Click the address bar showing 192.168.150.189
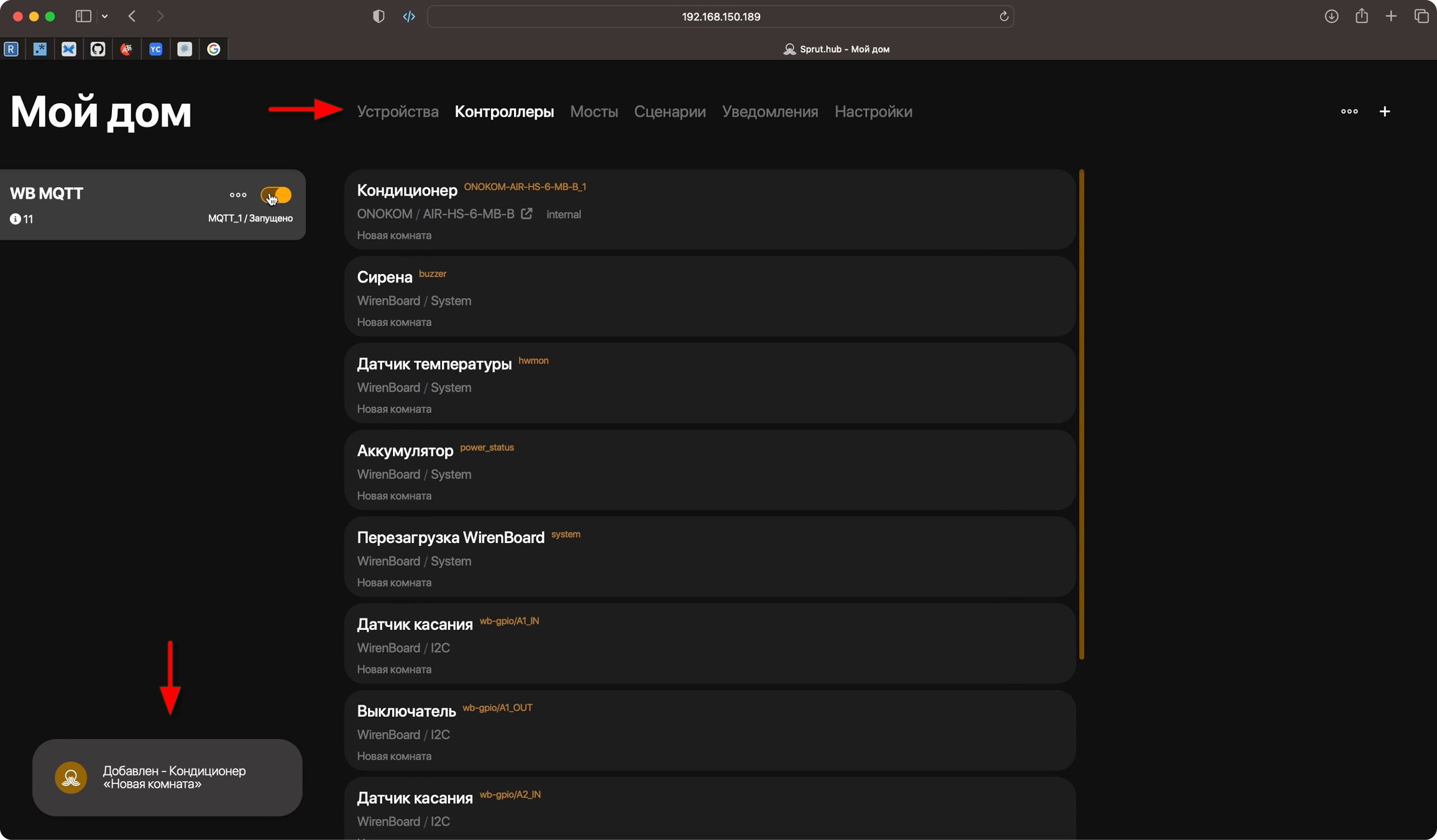Image resolution: width=1437 pixels, height=840 pixels. [720, 16]
